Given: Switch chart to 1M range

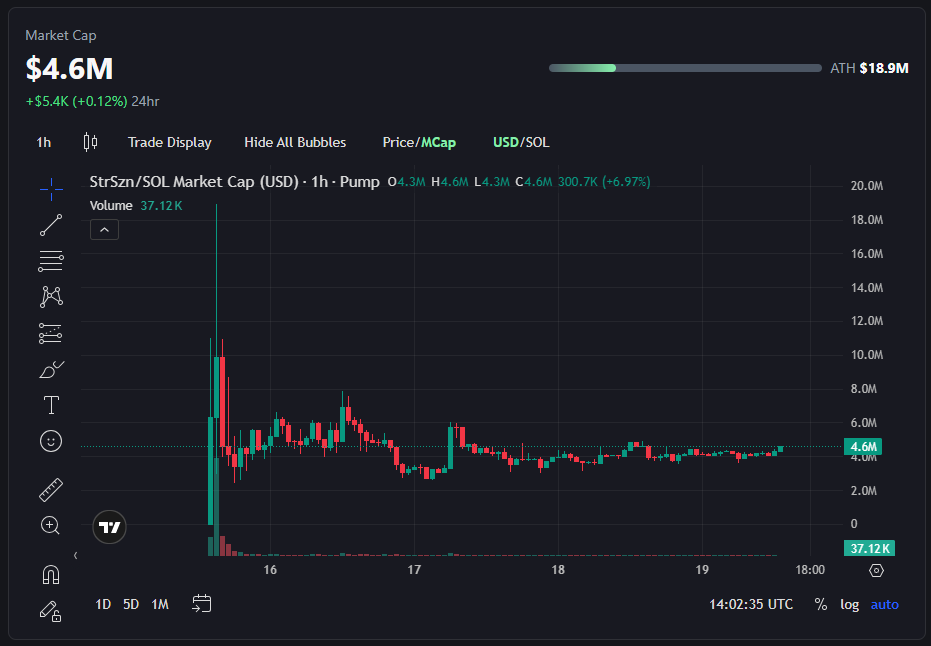Looking at the screenshot, I should (x=160, y=604).
